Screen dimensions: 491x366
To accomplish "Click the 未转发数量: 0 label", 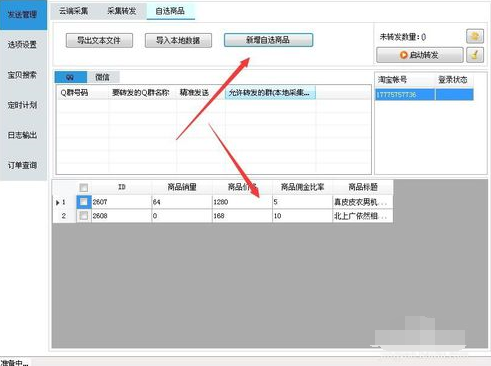I will coord(403,37).
